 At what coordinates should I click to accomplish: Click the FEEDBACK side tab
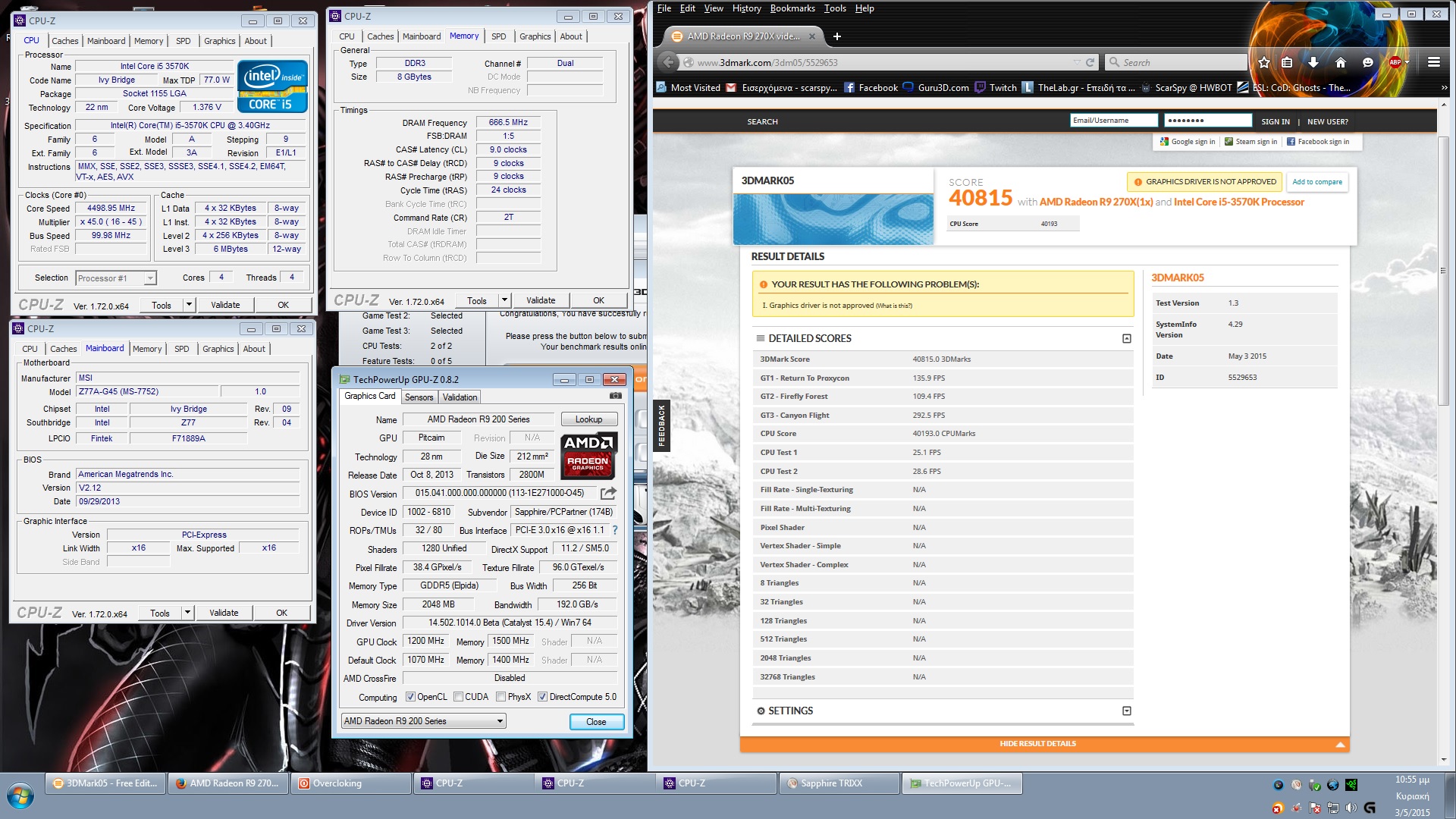[x=661, y=425]
